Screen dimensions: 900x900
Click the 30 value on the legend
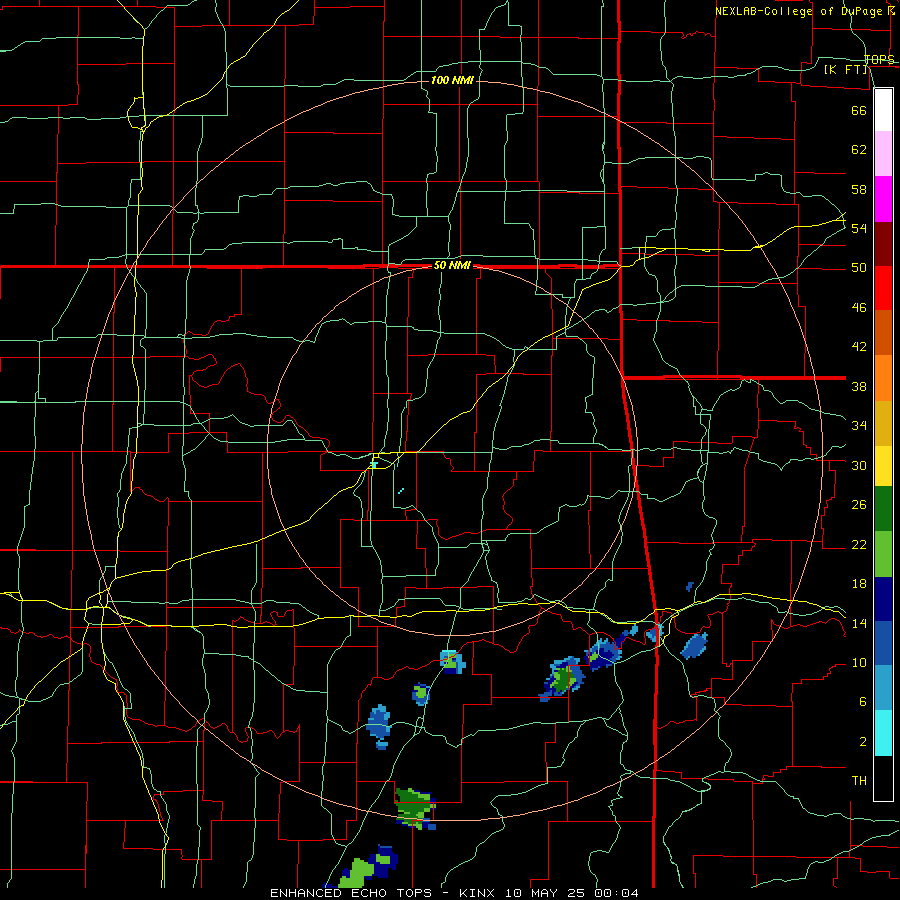pyautogui.click(x=859, y=465)
